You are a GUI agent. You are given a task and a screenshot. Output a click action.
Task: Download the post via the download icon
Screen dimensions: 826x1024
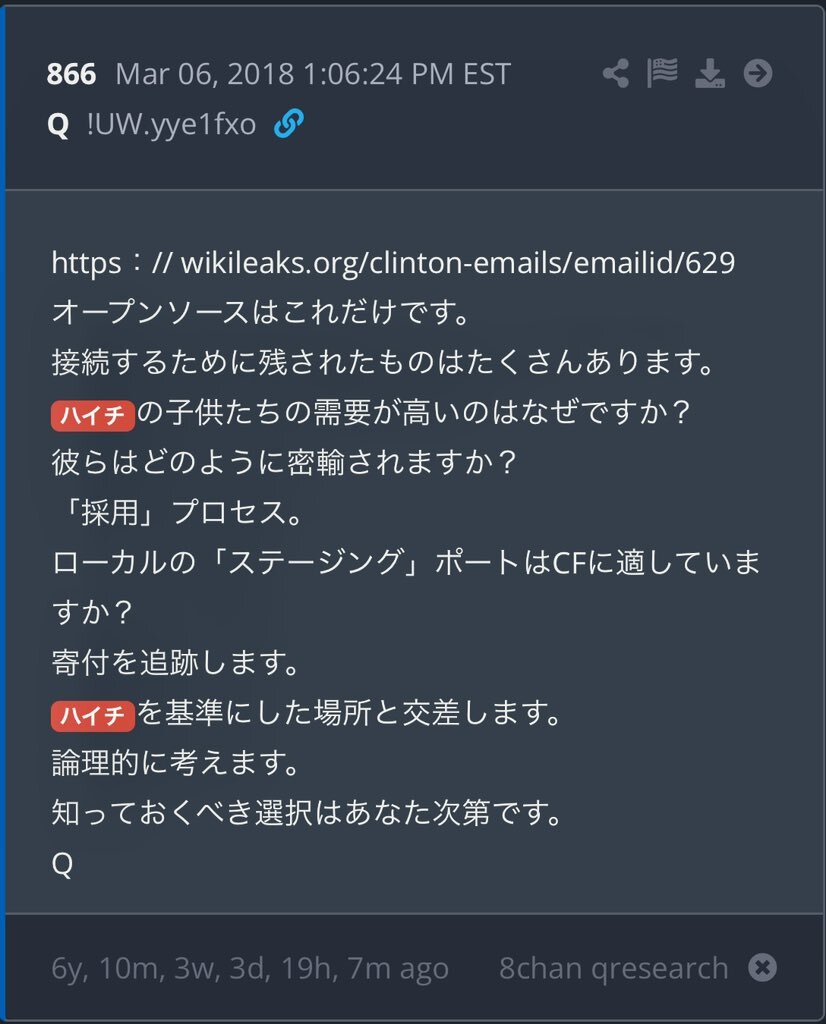point(710,71)
